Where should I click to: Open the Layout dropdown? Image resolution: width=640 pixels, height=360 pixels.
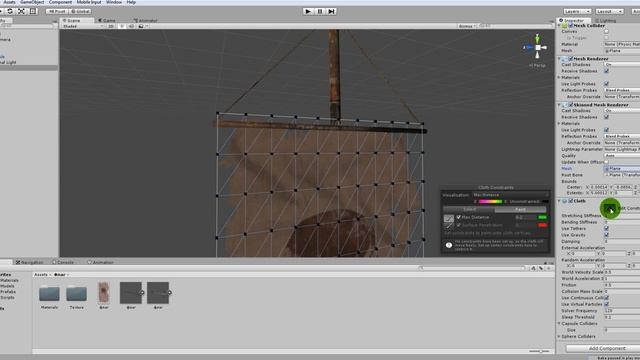[609, 11]
